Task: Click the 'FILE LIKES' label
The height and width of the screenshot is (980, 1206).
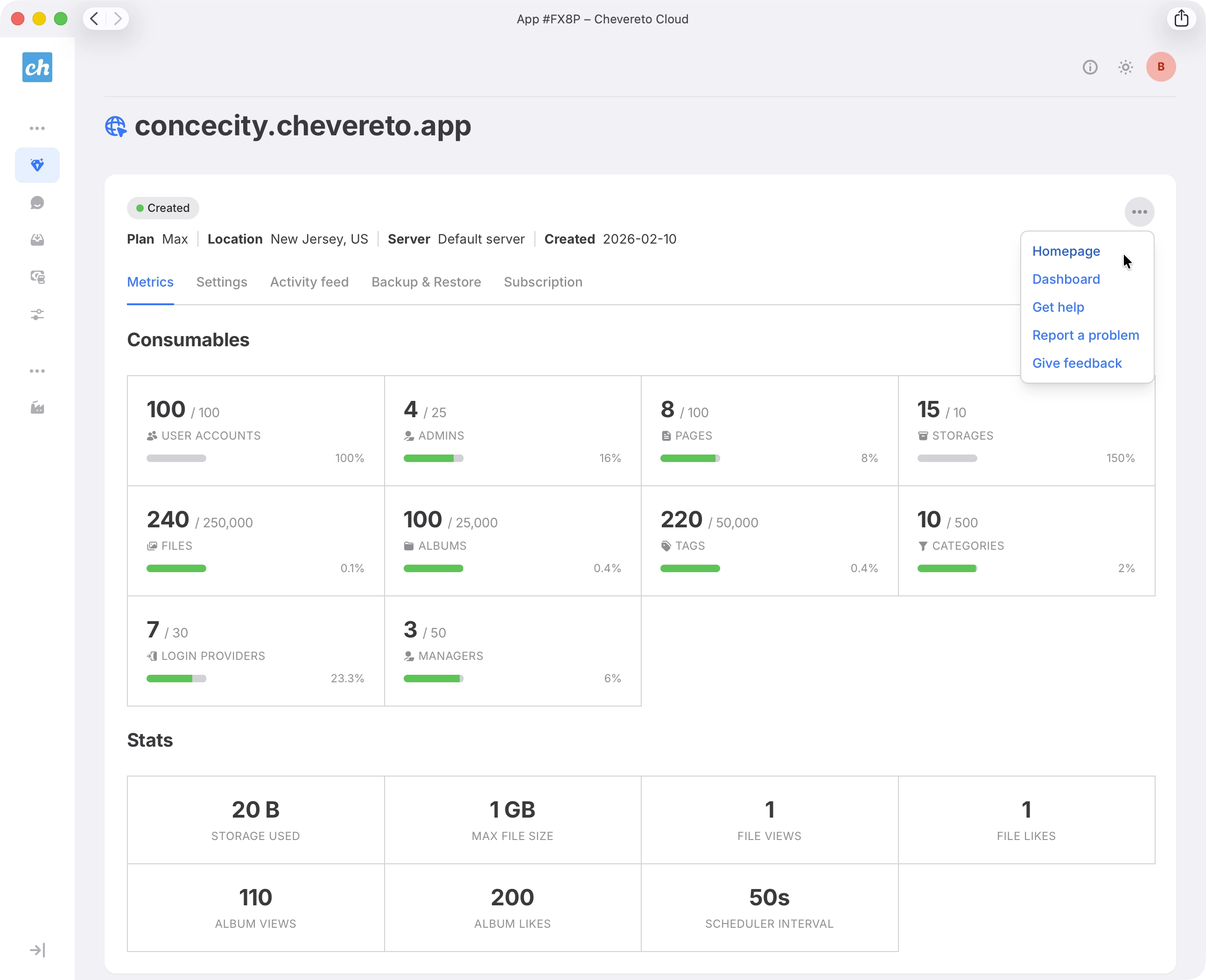Action: pyautogui.click(x=1026, y=836)
